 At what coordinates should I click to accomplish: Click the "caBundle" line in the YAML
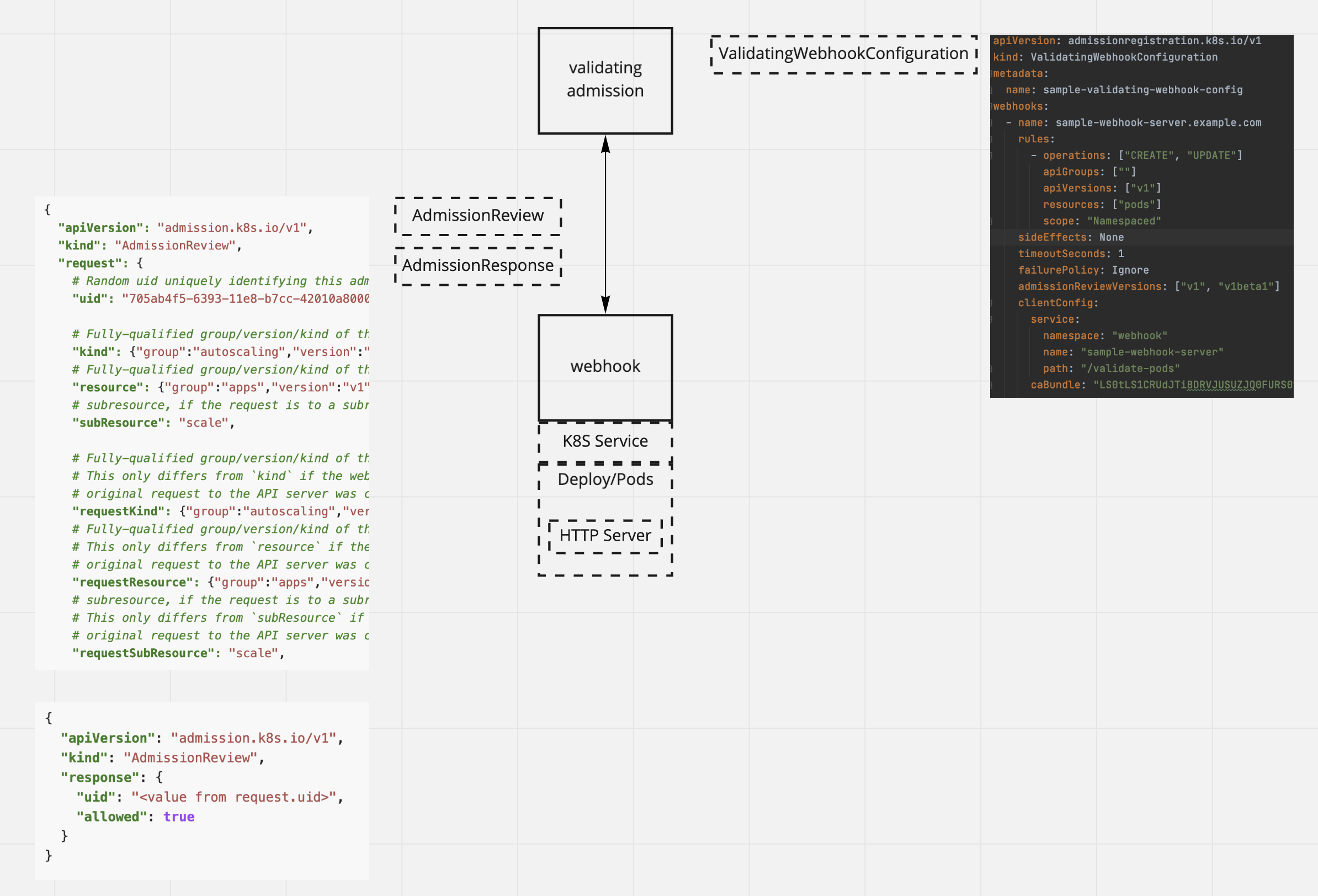[1161, 386]
